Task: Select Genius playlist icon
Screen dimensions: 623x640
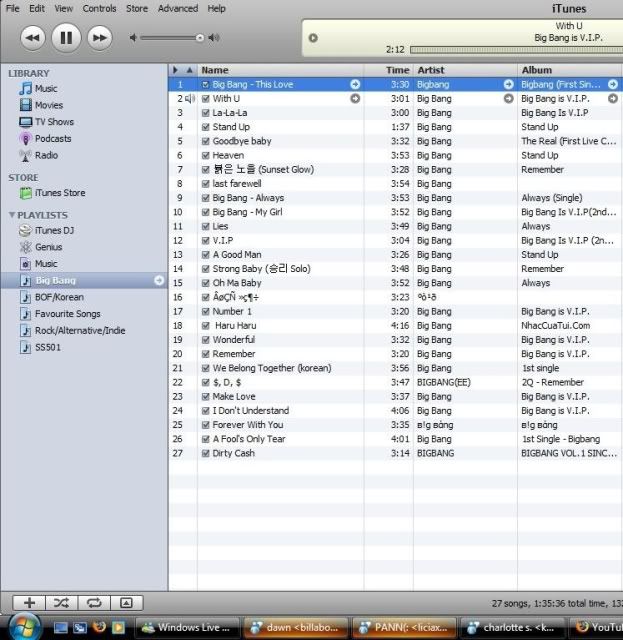Action: (x=26, y=247)
